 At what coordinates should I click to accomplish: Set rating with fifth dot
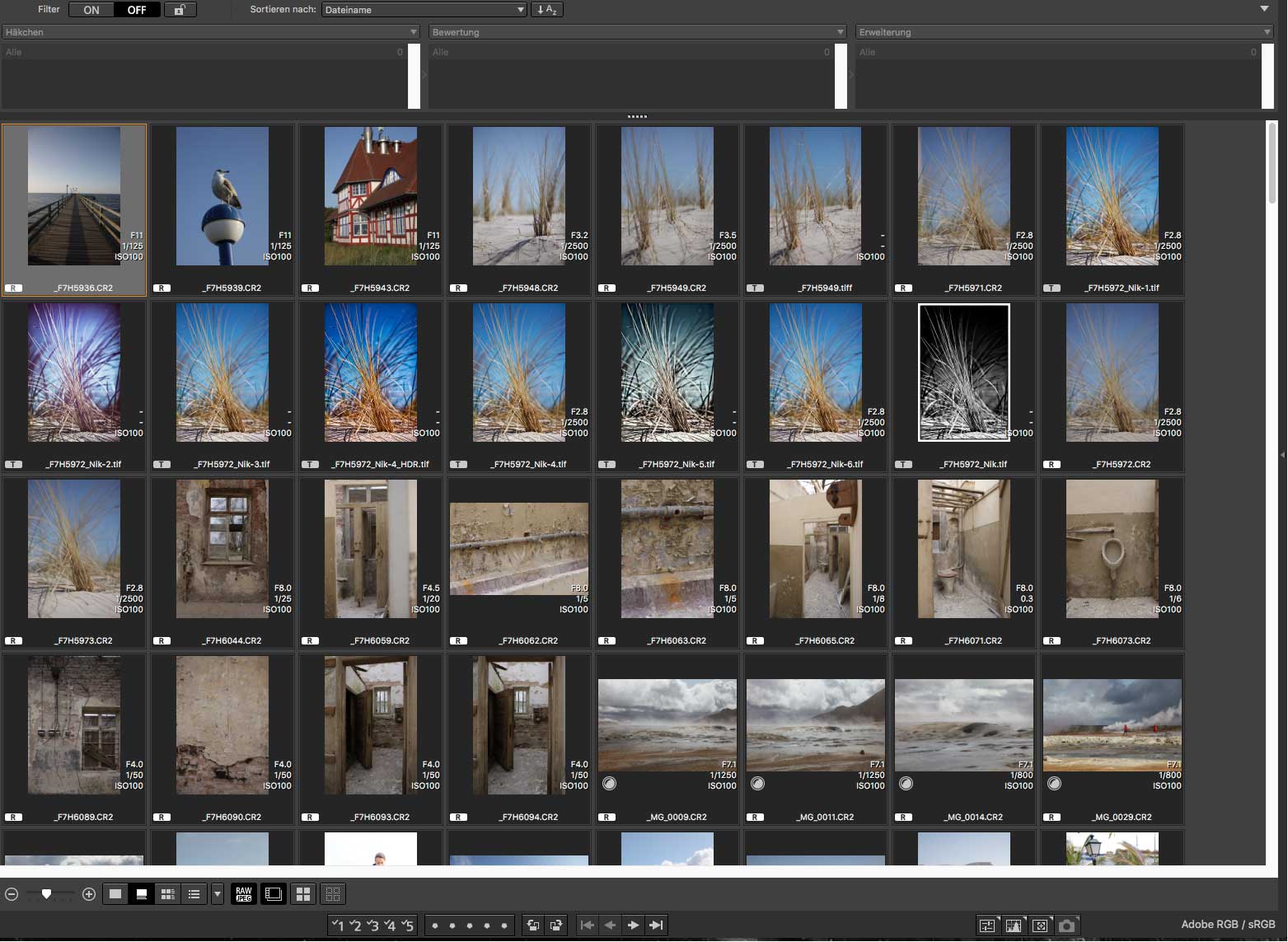(x=504, y=926)
